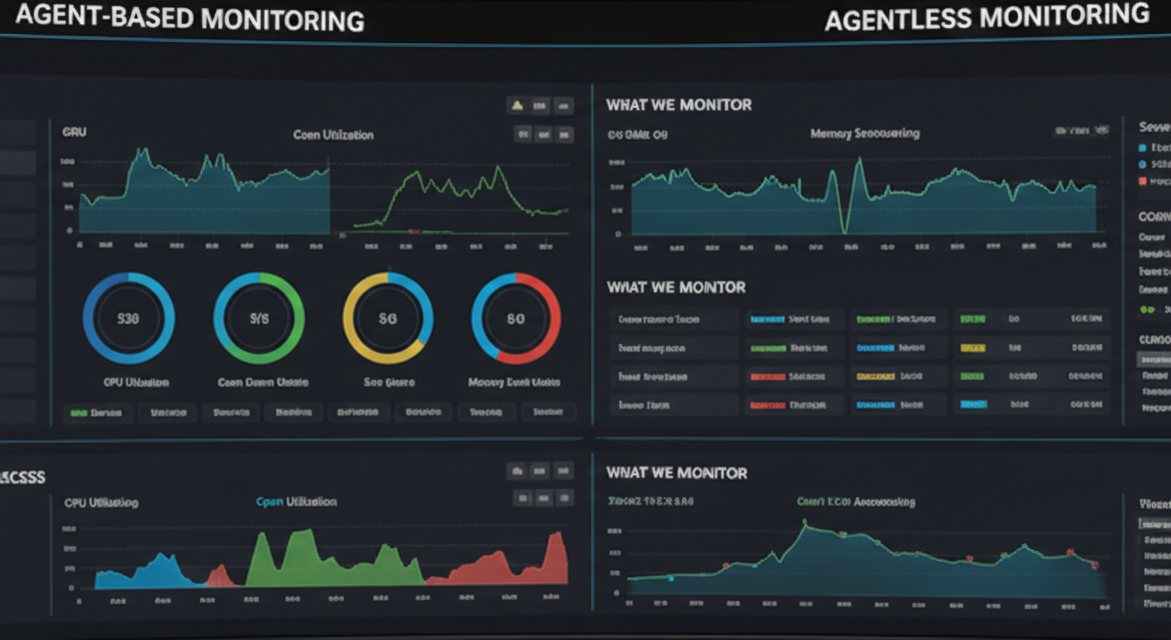1171x640 pixels.
Task: Select the blue-and-green donut gauge
Action: (259, 320)
